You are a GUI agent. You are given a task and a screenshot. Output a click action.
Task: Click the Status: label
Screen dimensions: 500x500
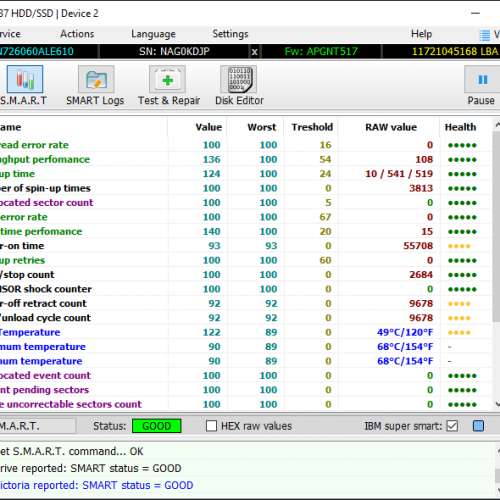tap(109, 426)
